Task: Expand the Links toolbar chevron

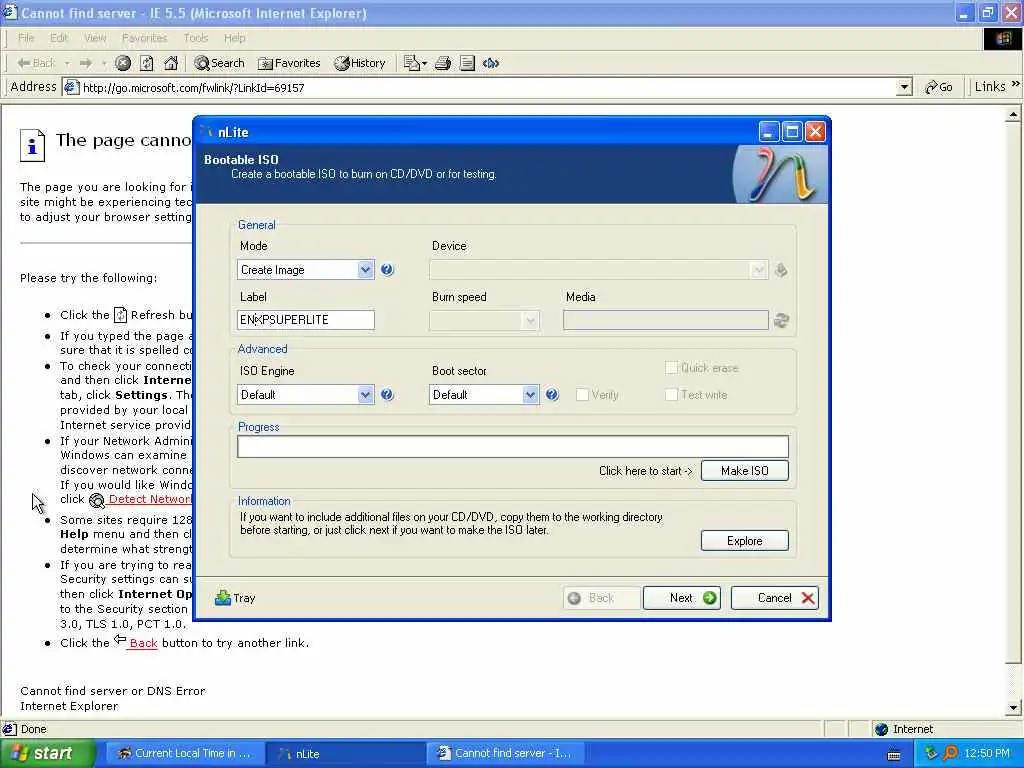Action: (x=1016, y=84)
